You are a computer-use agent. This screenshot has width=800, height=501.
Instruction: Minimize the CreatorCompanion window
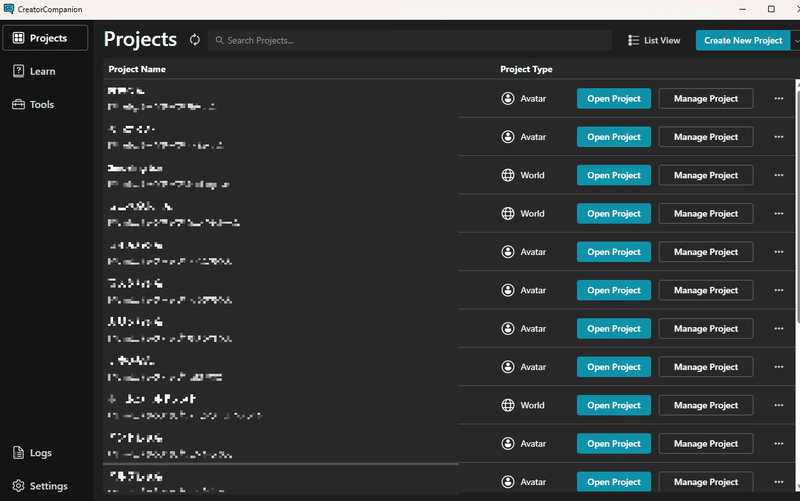click(742, 9)
